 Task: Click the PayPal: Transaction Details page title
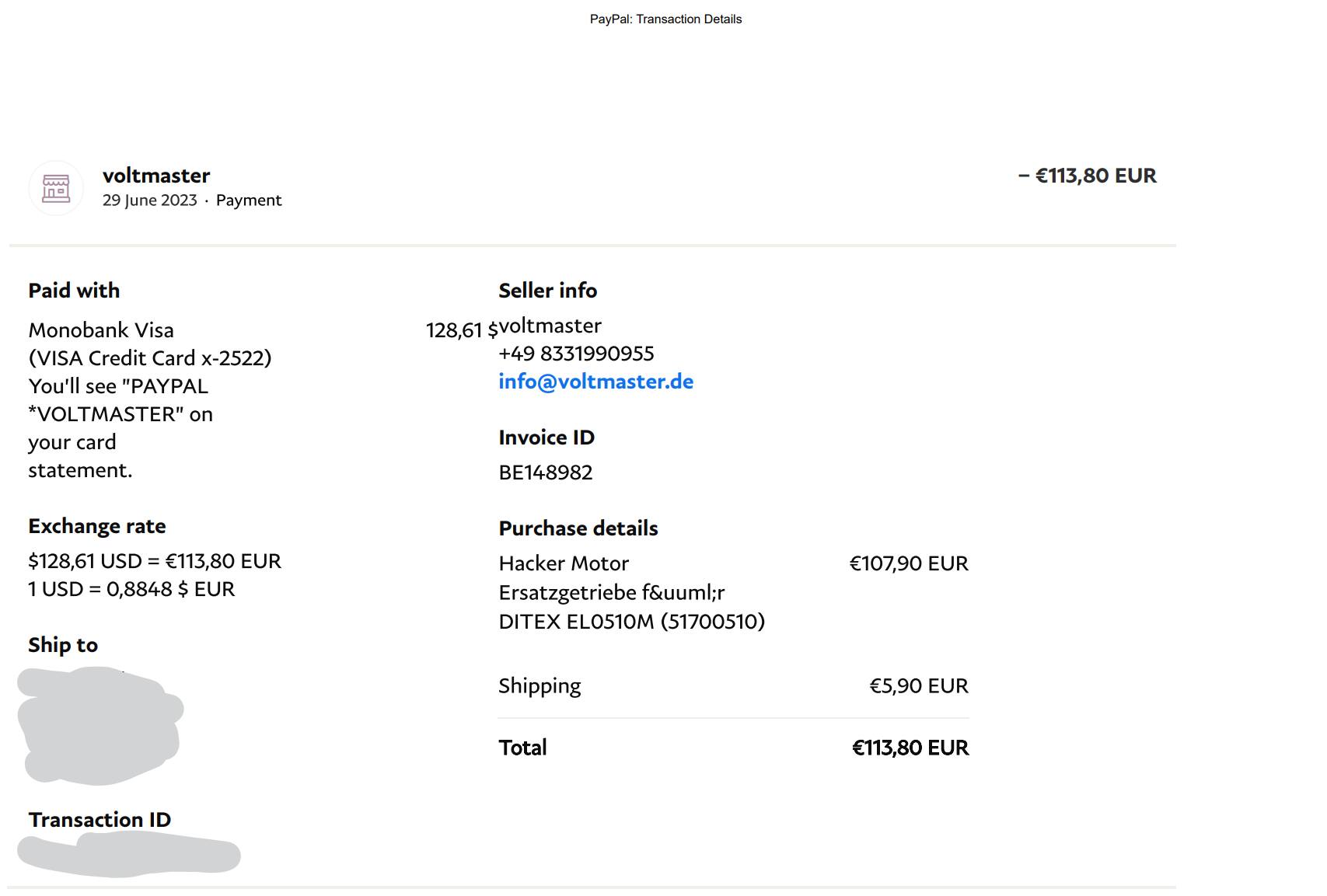[x=665, y=19]
